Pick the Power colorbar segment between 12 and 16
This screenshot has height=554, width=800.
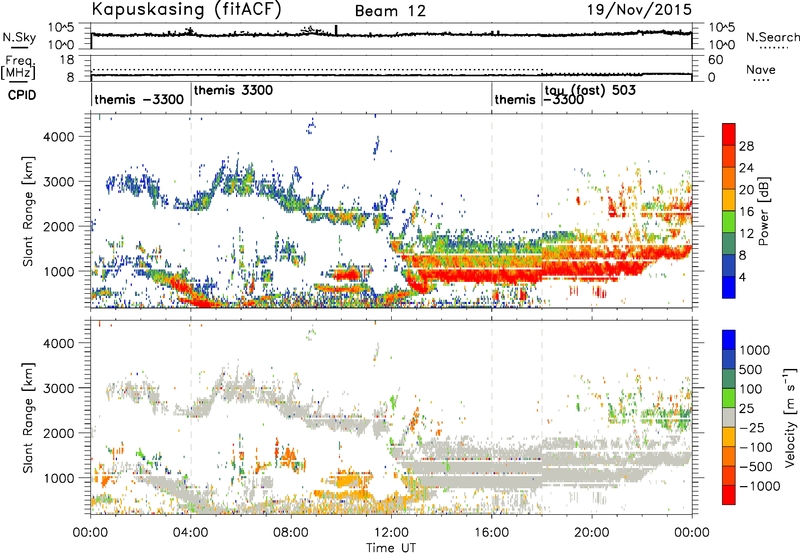[x=729, y=222]
